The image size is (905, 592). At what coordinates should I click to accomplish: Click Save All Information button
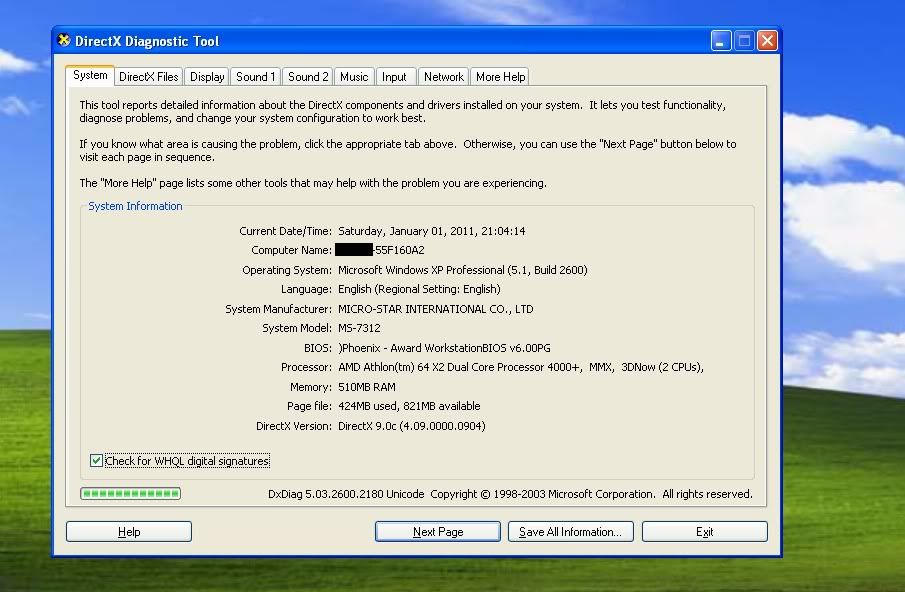point(570,531)
